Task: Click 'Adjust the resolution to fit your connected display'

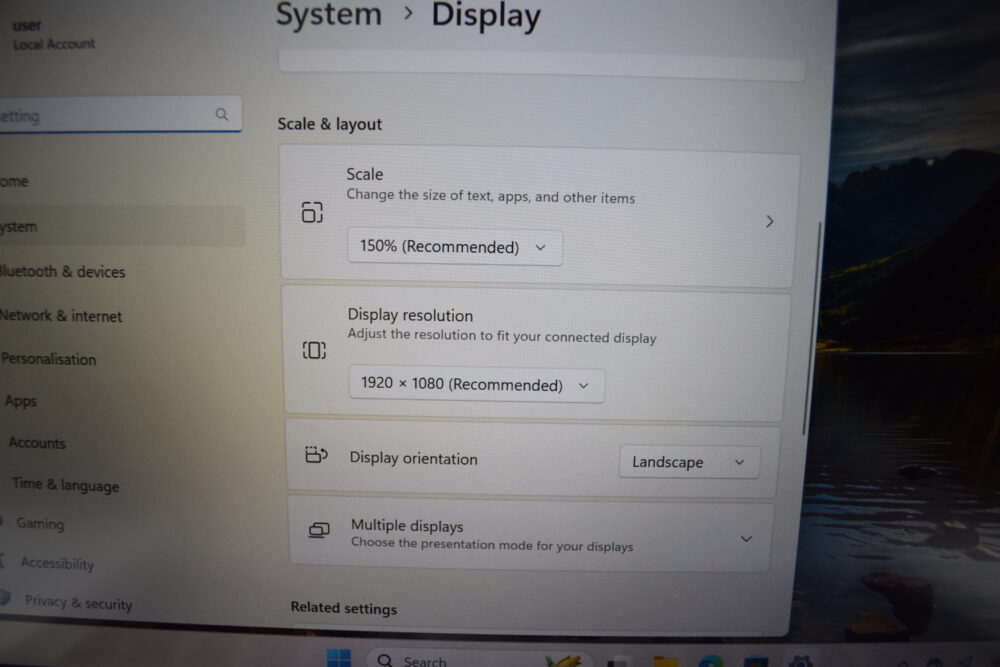Action: pos(502,335)
